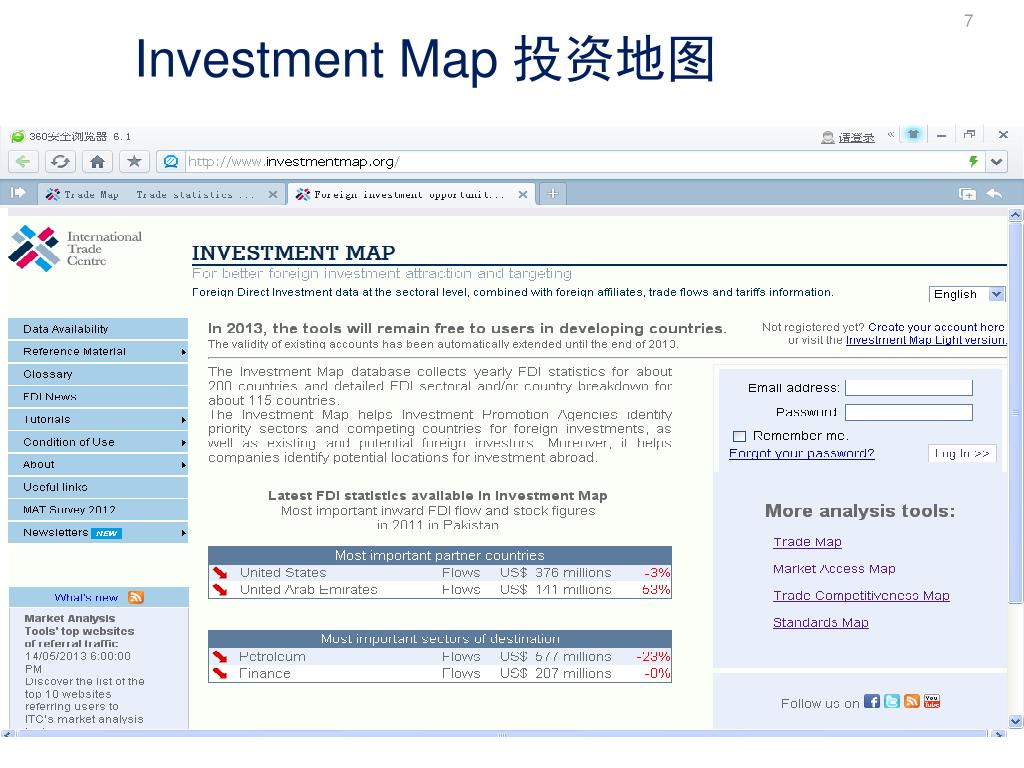
Task: Open Tutorials menu item
Action: click(98, 419)
